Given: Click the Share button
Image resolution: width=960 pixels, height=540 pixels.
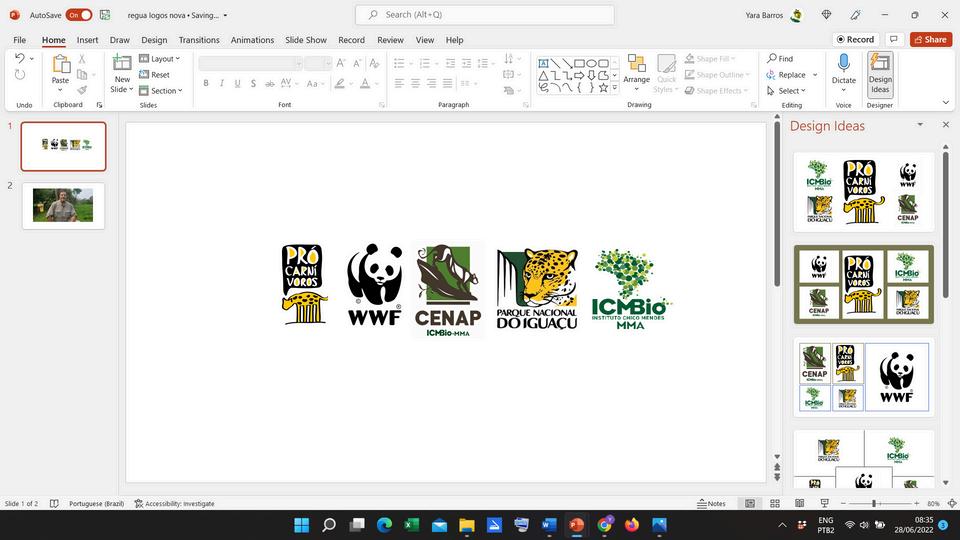Looking at the screenshot, I should pyautogui.click(x=931, y=39).
